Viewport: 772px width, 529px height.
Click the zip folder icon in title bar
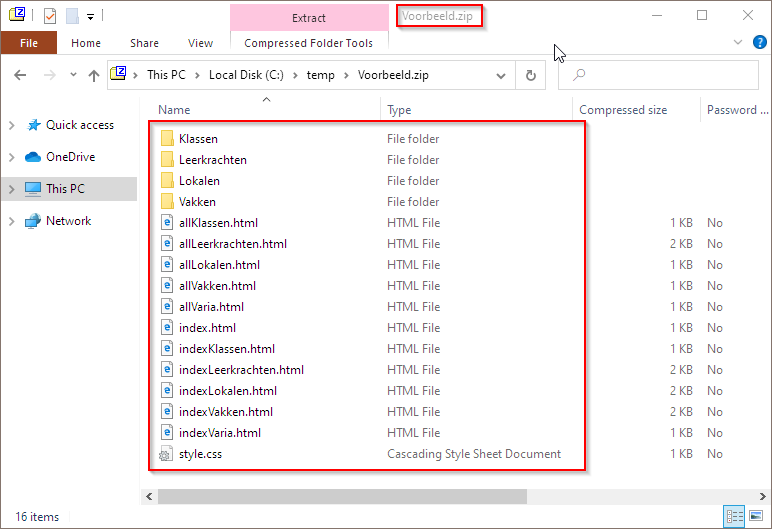click(17, 15)
